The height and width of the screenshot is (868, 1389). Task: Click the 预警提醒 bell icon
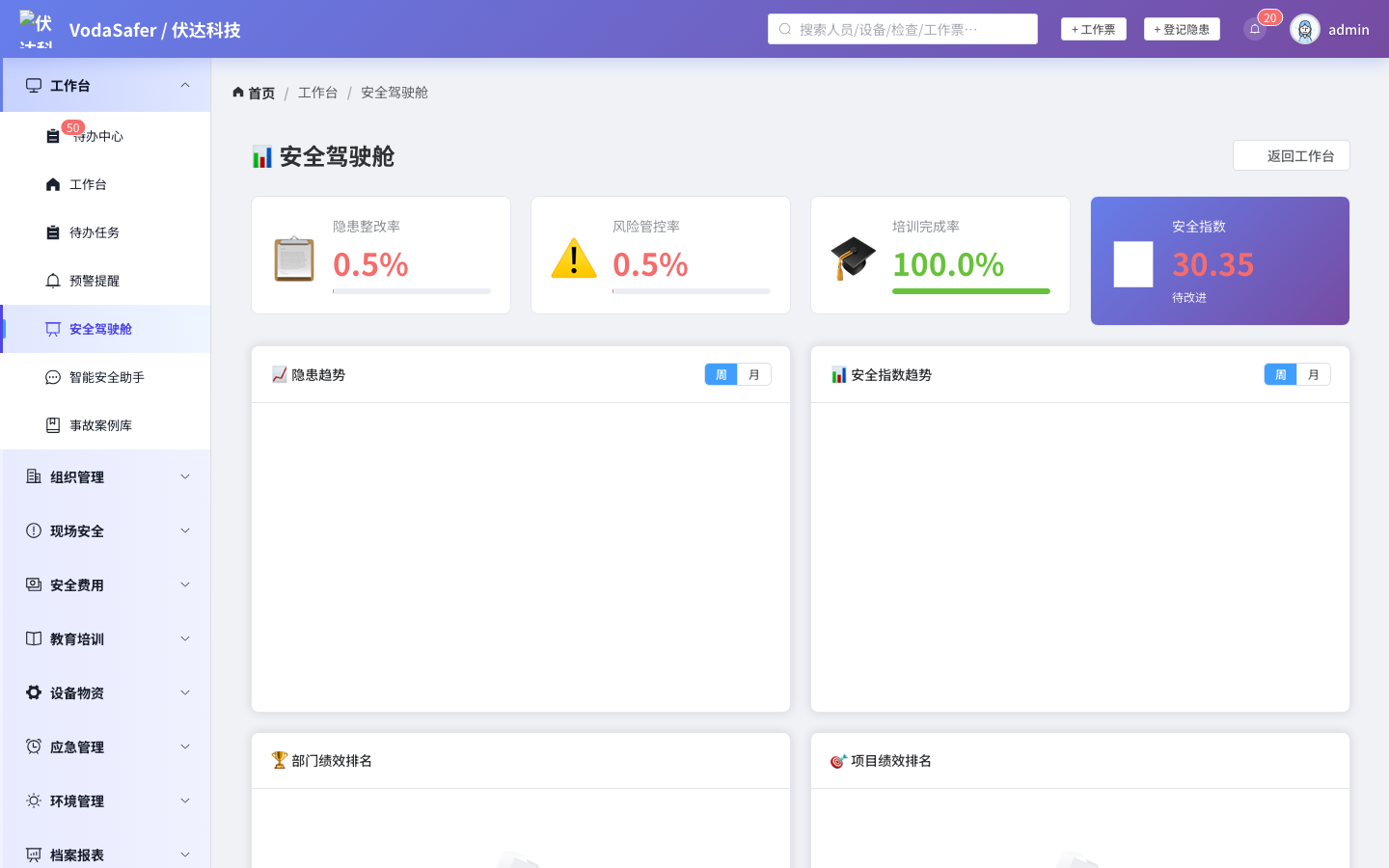pos(53,281)
